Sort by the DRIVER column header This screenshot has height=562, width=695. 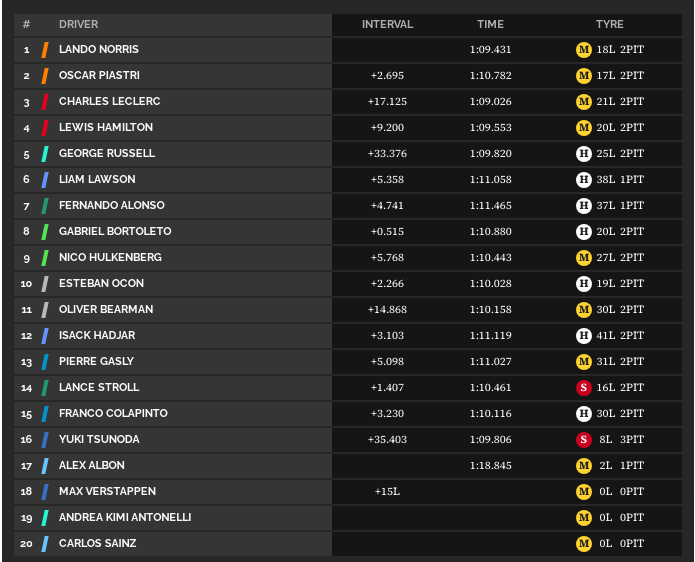click(x=78, y=24)
